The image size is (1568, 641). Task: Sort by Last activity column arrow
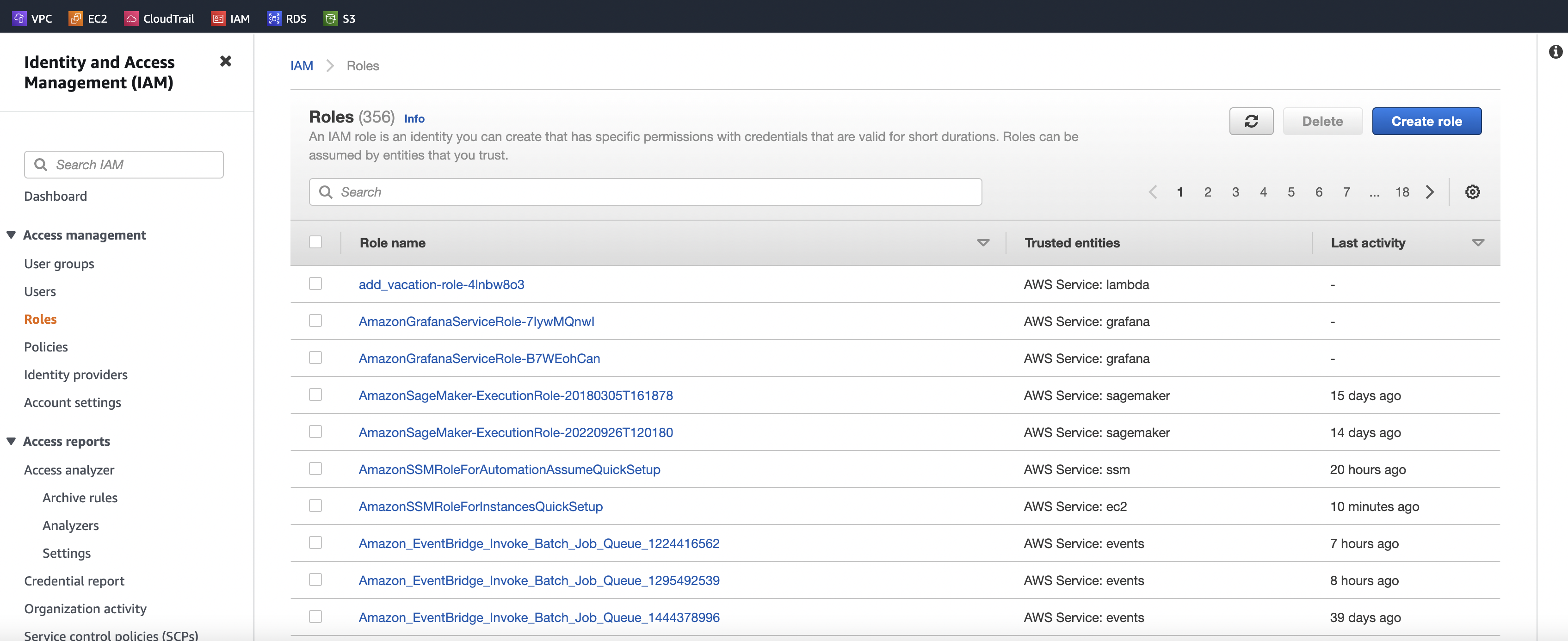(x=1477, y=243)
